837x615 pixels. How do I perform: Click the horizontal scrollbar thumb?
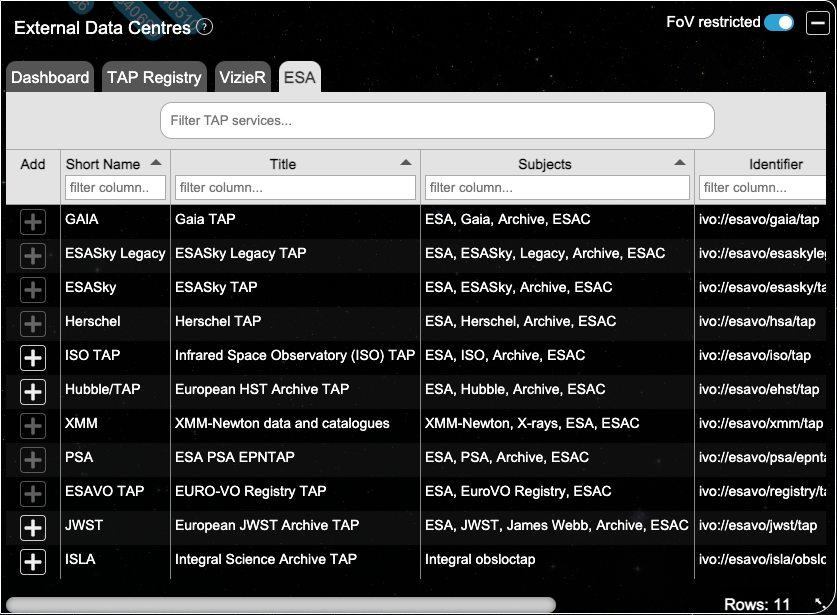(281, 604)
